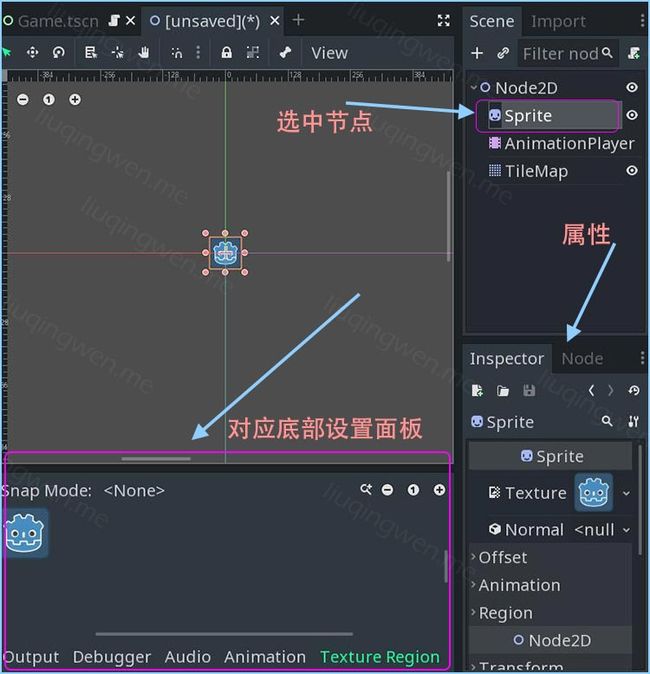Search Inspector properties magnifier
650x674 pixels.
pyautogui.click(x=607, y=421)
